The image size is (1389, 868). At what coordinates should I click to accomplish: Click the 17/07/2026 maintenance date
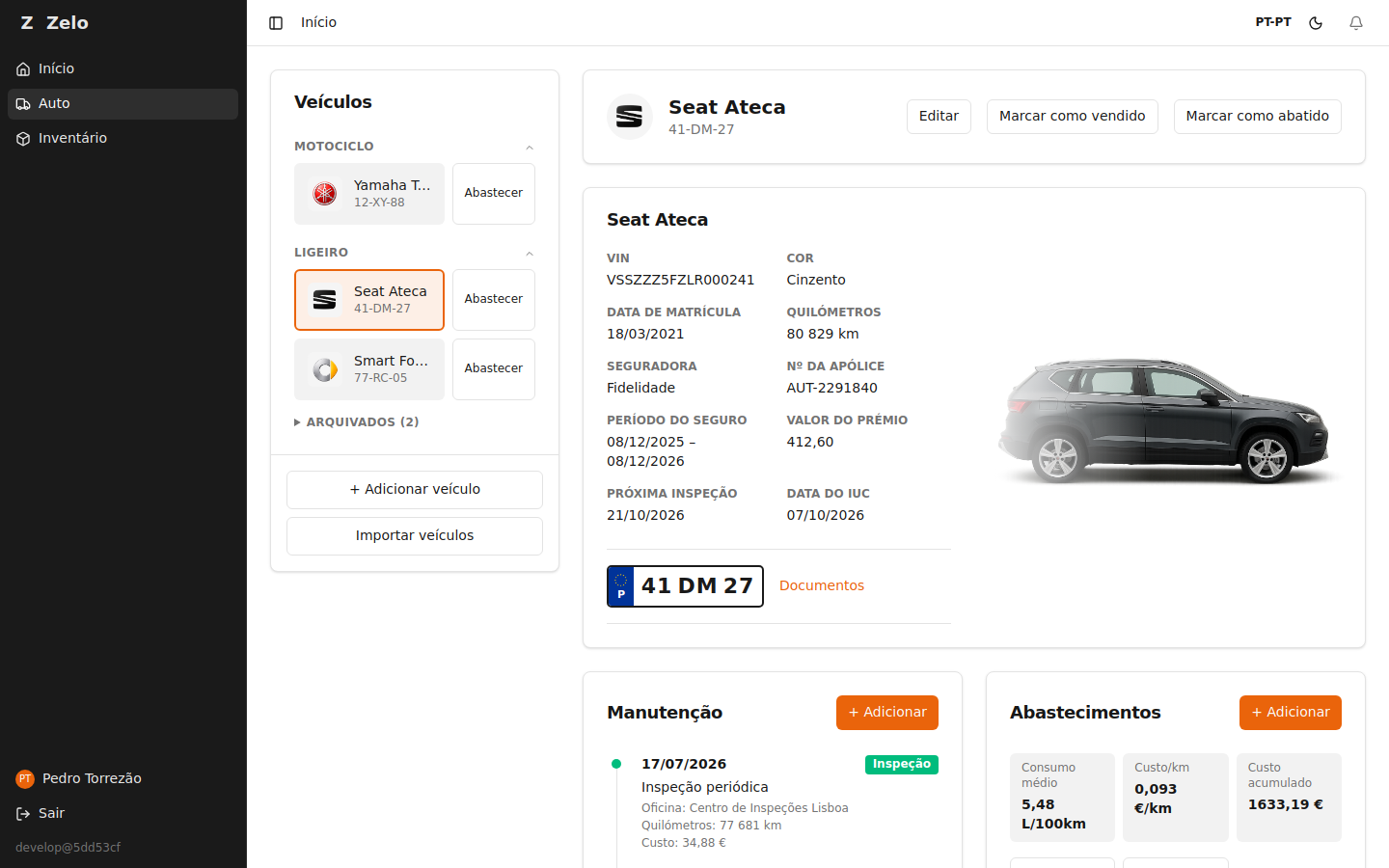coord(684,765)
